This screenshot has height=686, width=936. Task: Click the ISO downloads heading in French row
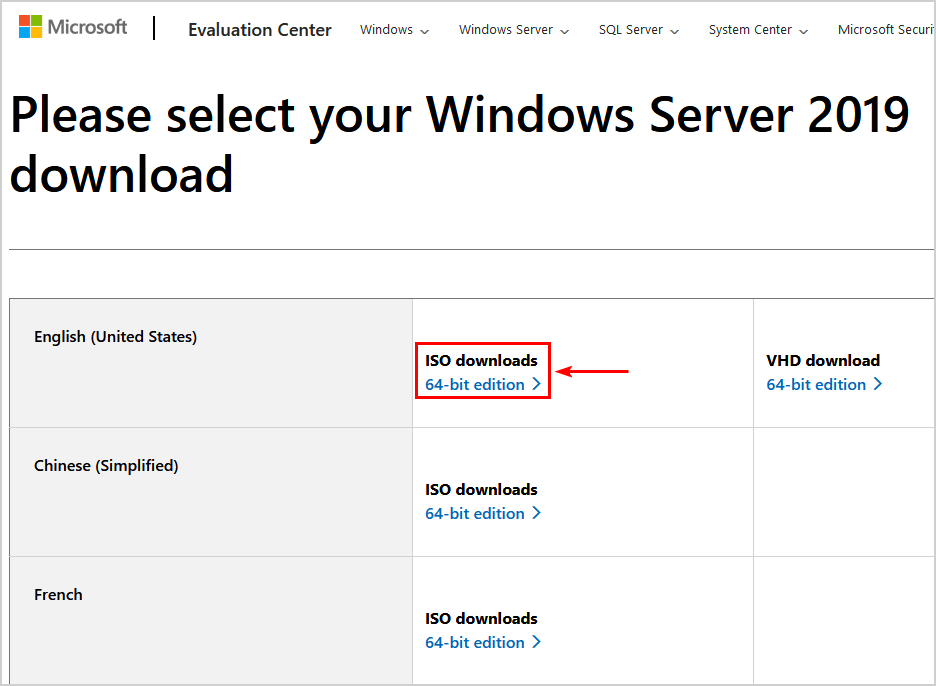click(x=481, y=619)
